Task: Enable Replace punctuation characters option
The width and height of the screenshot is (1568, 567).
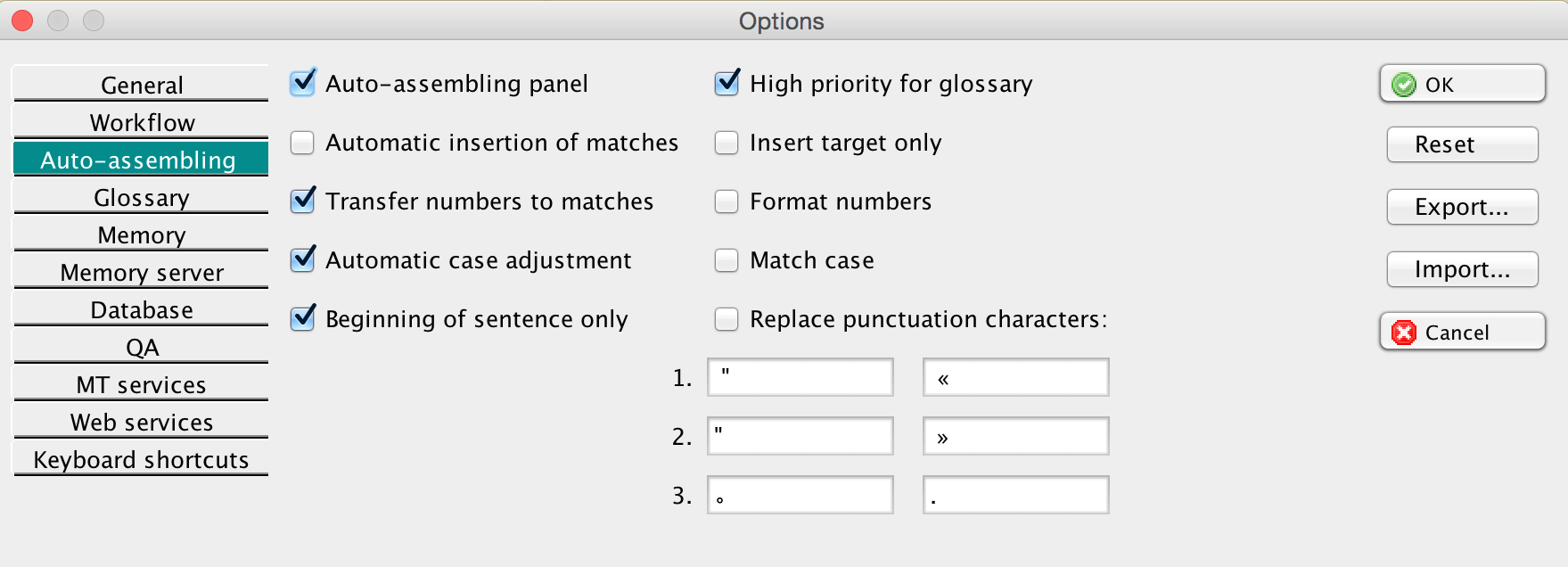Action: click(x=727, y=319)
